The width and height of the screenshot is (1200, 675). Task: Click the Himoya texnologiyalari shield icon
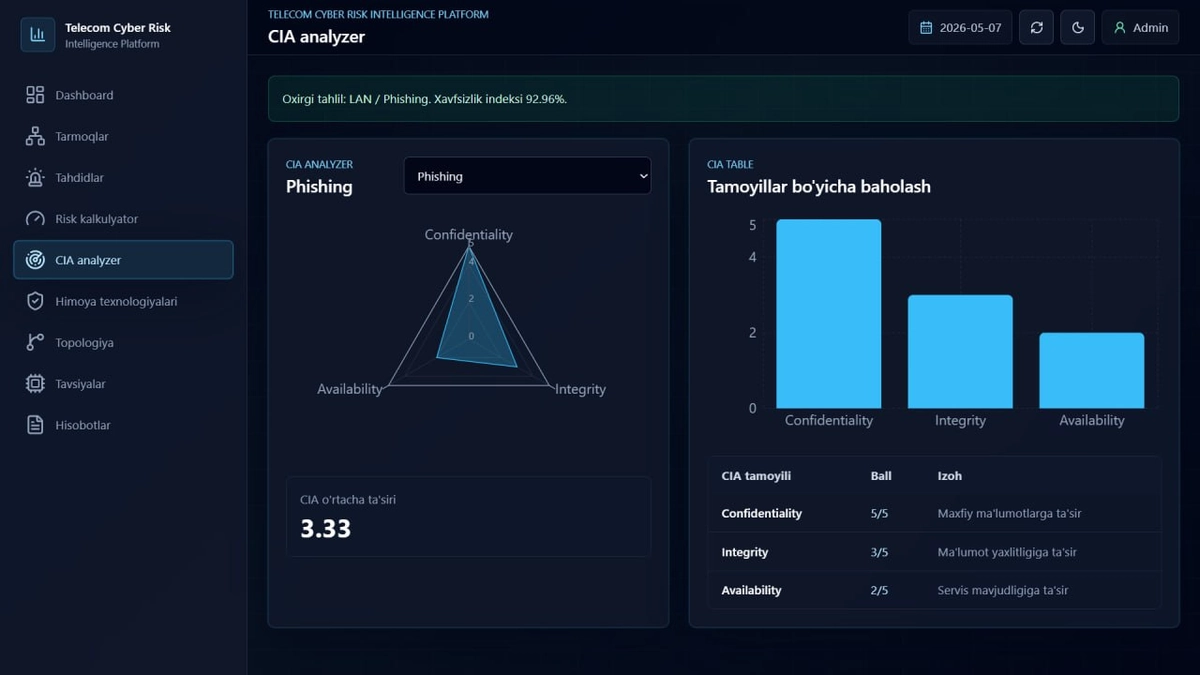click(x=35, y=301)
